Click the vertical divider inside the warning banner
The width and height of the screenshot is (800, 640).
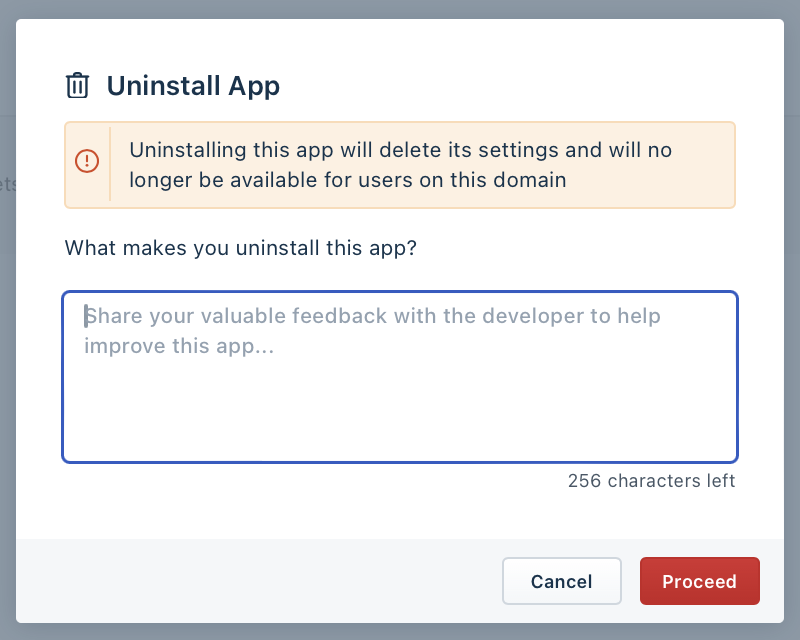110,164
